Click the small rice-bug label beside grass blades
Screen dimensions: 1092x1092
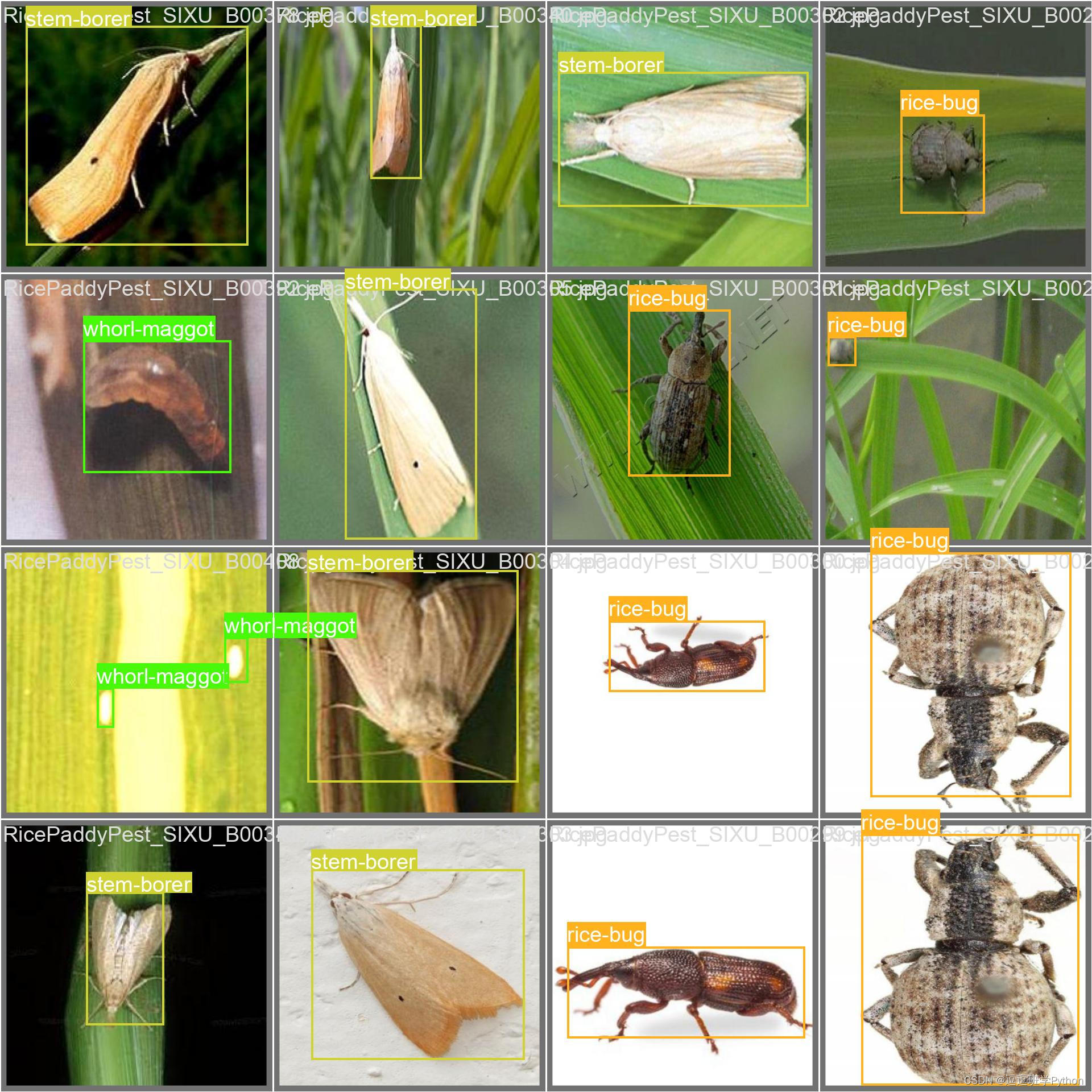866,325
